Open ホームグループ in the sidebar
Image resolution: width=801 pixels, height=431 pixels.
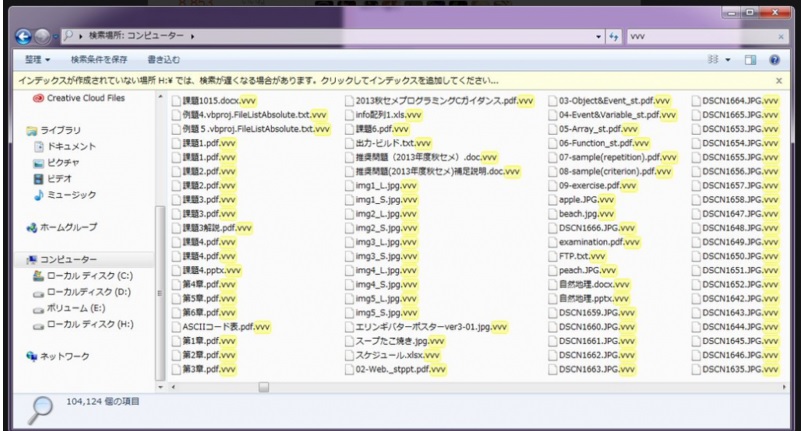coord(74,227)
